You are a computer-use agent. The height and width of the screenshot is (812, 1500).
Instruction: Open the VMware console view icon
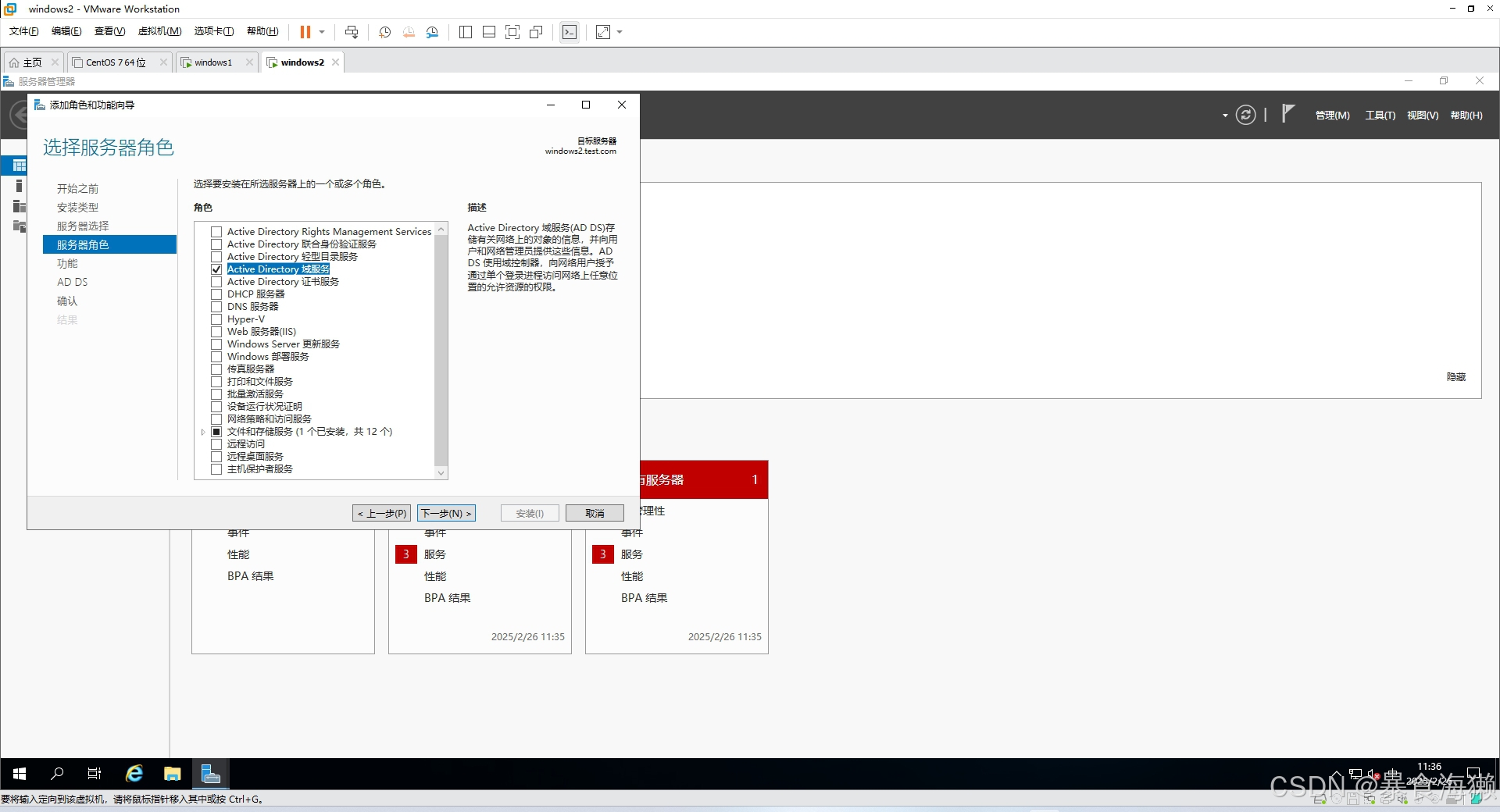(x=570, y=32)
